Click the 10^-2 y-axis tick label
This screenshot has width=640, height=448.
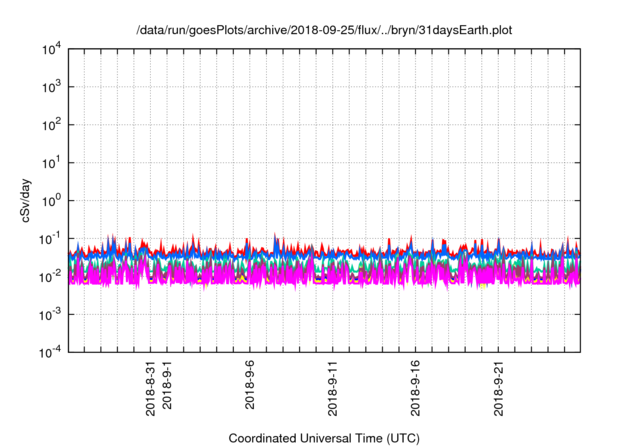tap(52, 276)
